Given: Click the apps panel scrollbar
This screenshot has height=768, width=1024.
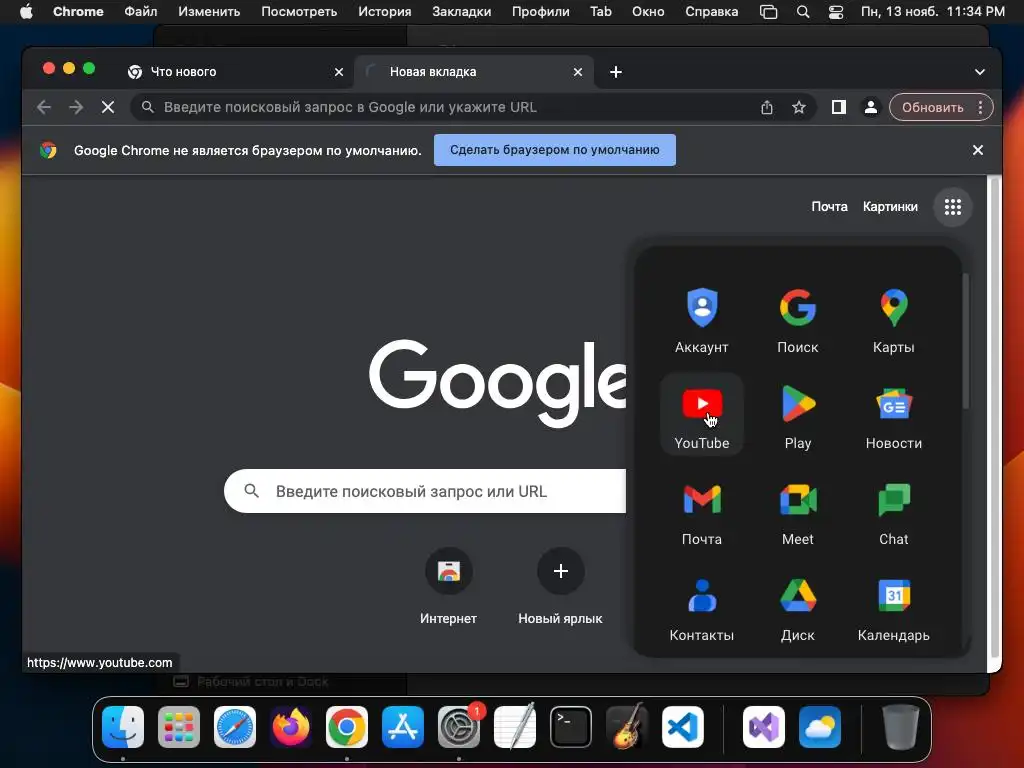Looking at the screenshot, I should [965, 341].
